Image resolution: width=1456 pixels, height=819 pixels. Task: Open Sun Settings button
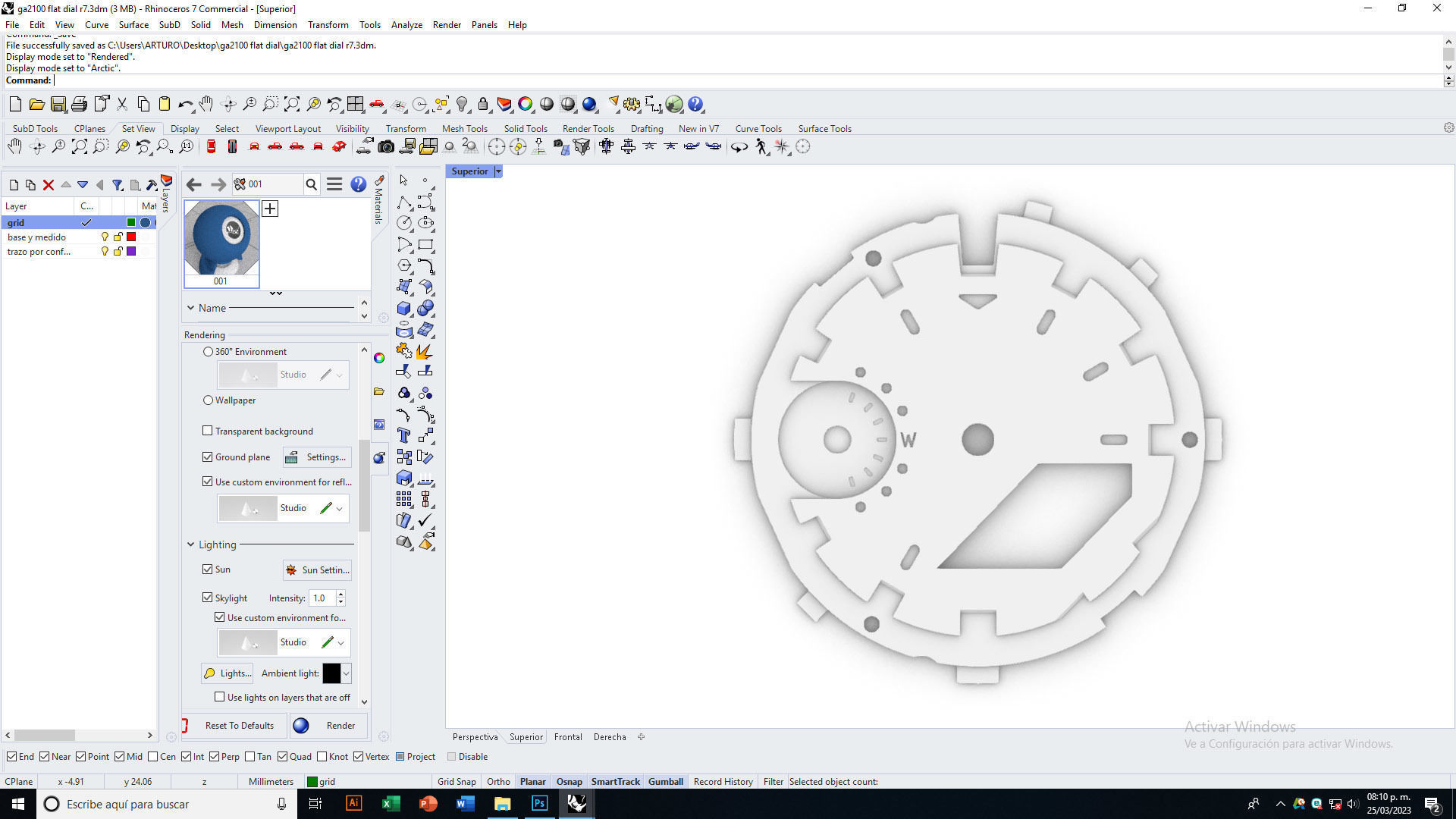318,570
